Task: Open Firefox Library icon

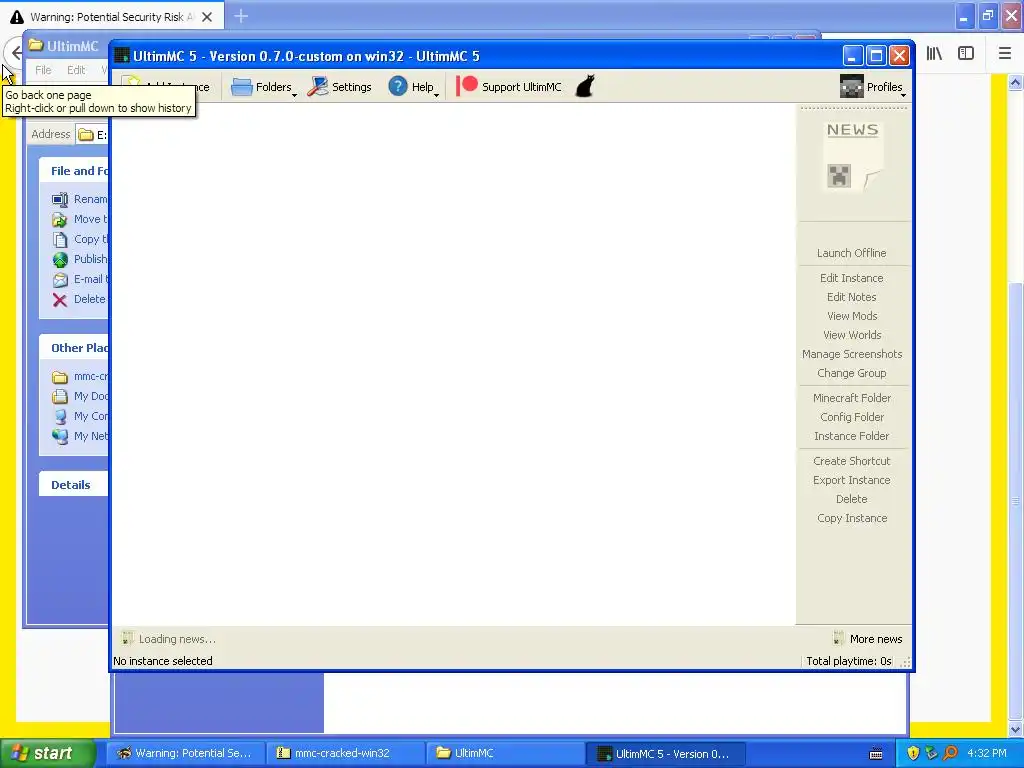Action: click(x=934, y=54)
